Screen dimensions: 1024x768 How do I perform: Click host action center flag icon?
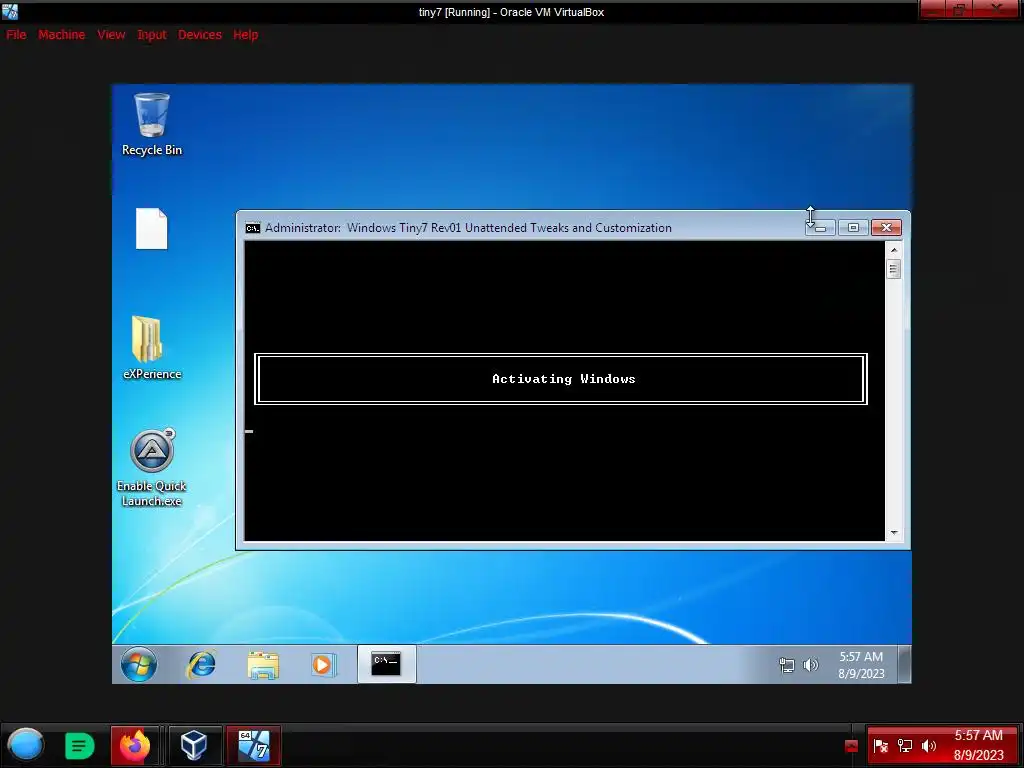click(x=880, y=746)
